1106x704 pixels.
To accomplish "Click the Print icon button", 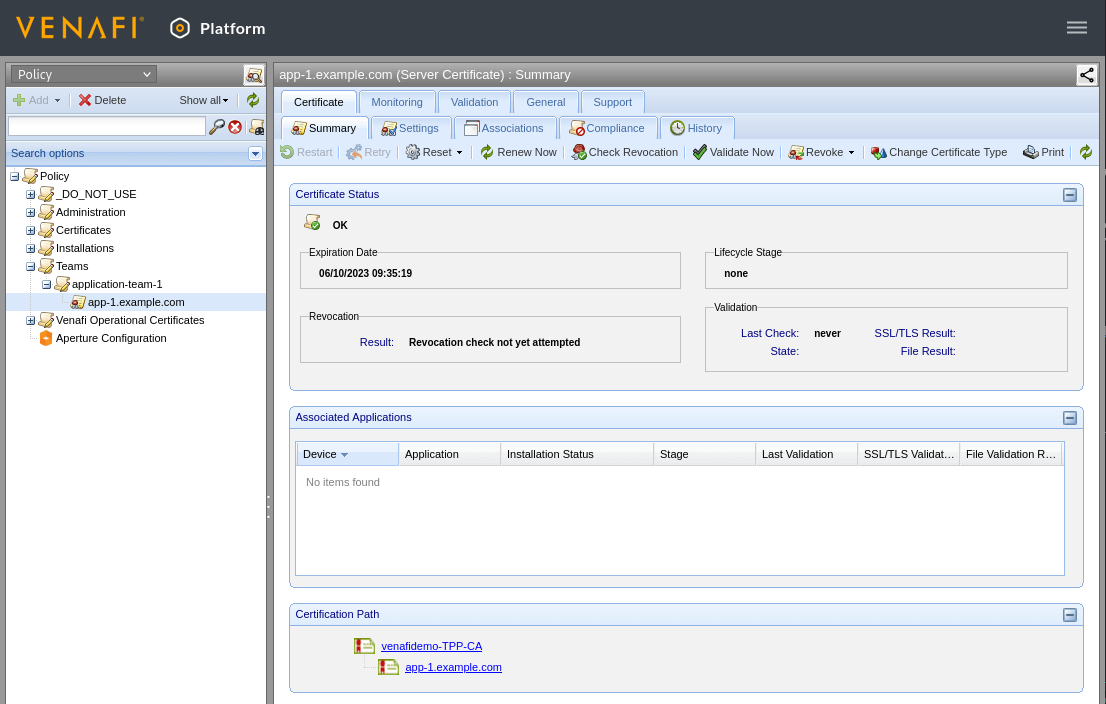I will pyautogui.click(x=1043, y=152).
